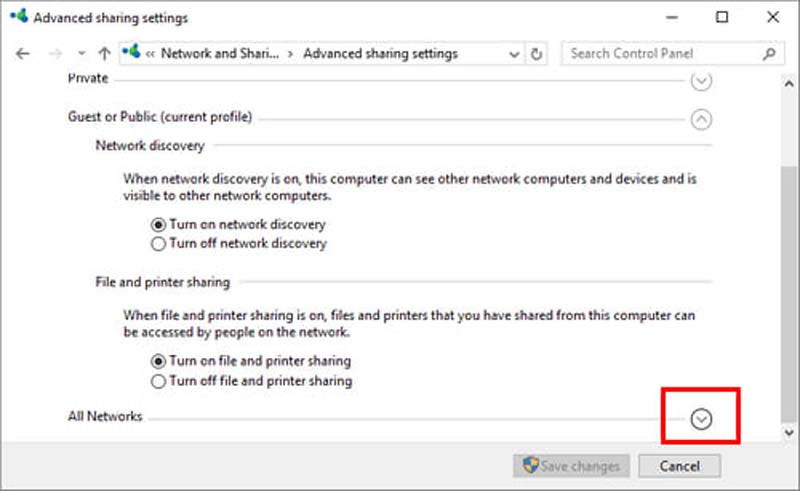Select Turn off network discovery
Screen dimensions: 800x491
pos(157,243)
